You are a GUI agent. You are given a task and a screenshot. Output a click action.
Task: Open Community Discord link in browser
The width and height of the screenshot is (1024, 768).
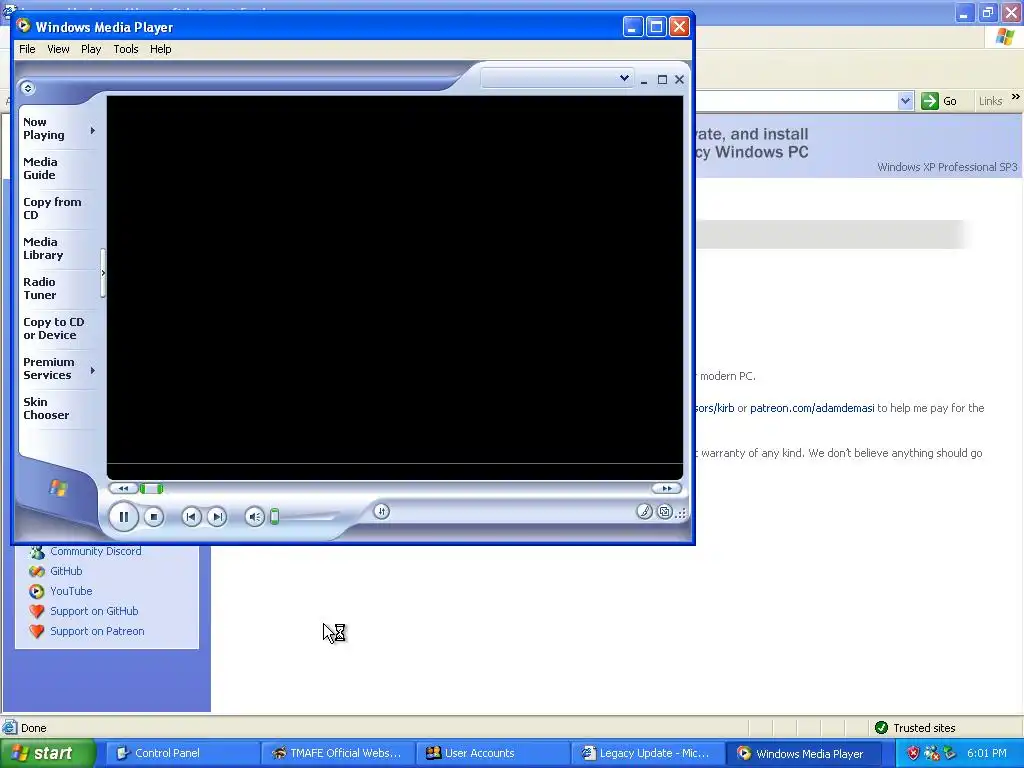pos(95,551)
